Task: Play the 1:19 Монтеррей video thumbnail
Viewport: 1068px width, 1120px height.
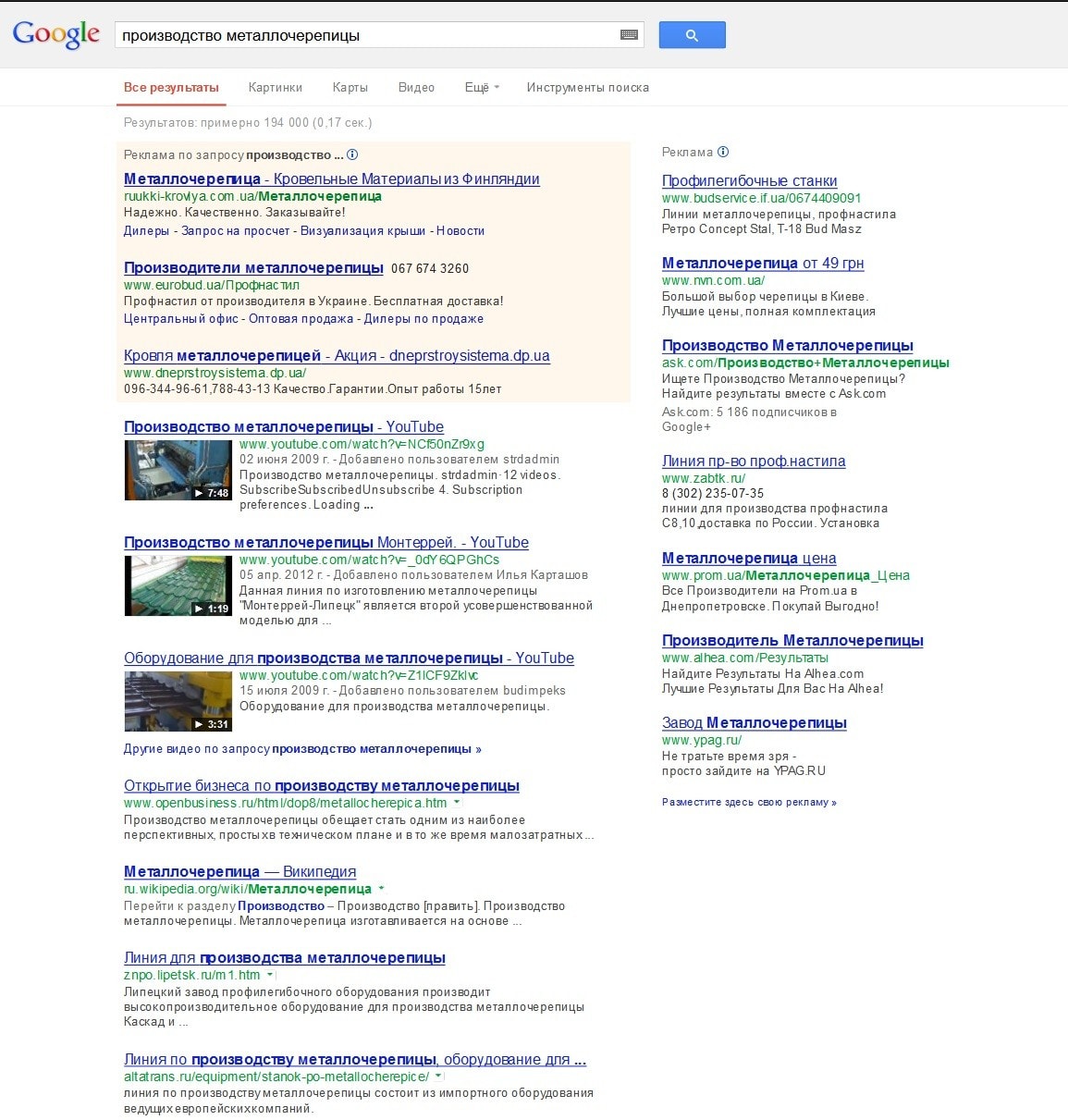Action: click(178, 585)
